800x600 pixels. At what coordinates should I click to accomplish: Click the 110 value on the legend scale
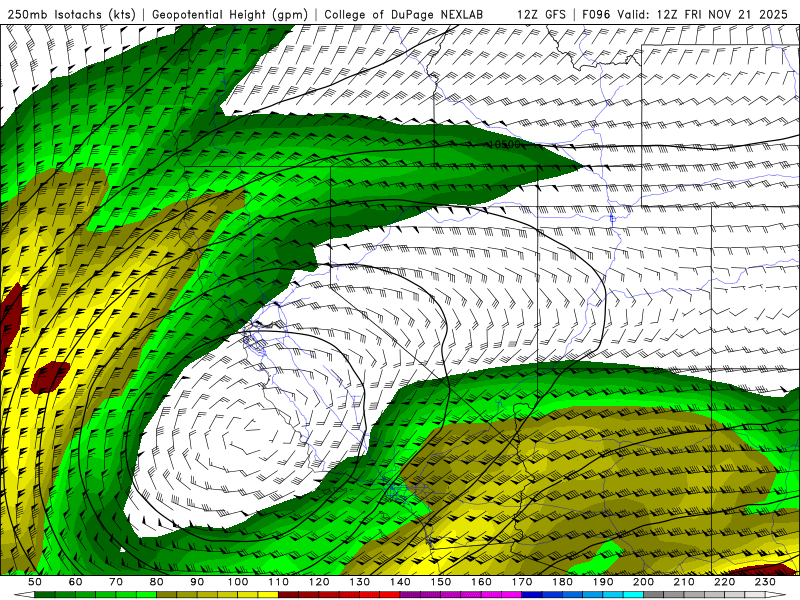click(x=279, y=582)
